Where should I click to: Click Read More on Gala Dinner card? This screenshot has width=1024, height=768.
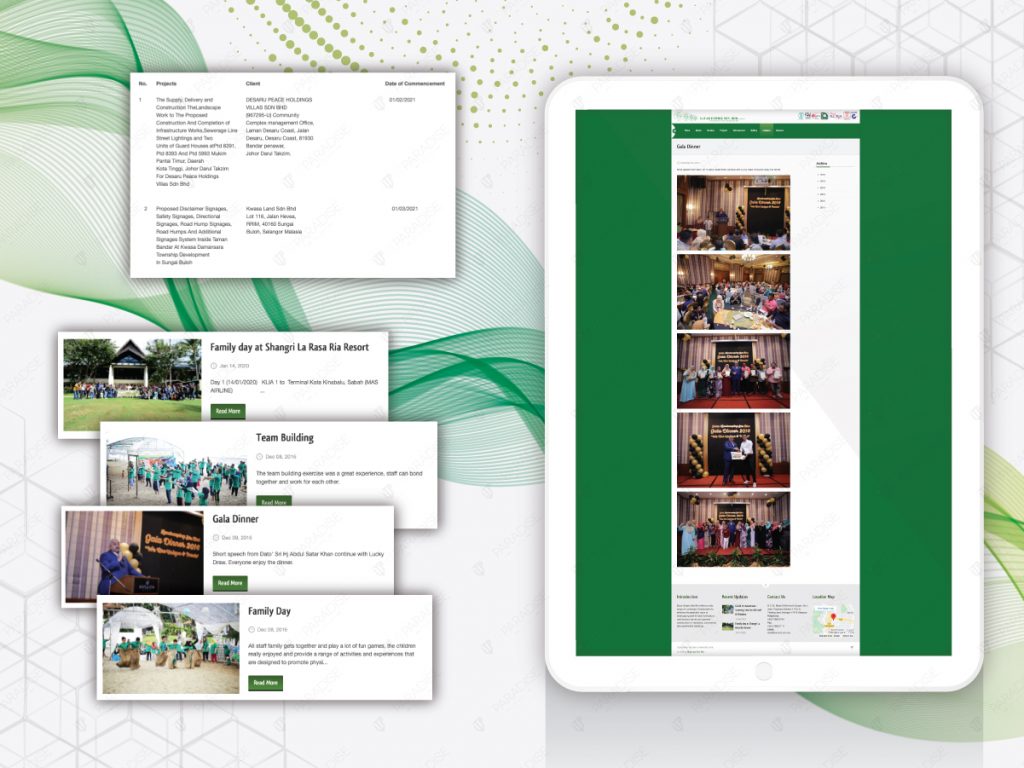(x=230, y=583)
